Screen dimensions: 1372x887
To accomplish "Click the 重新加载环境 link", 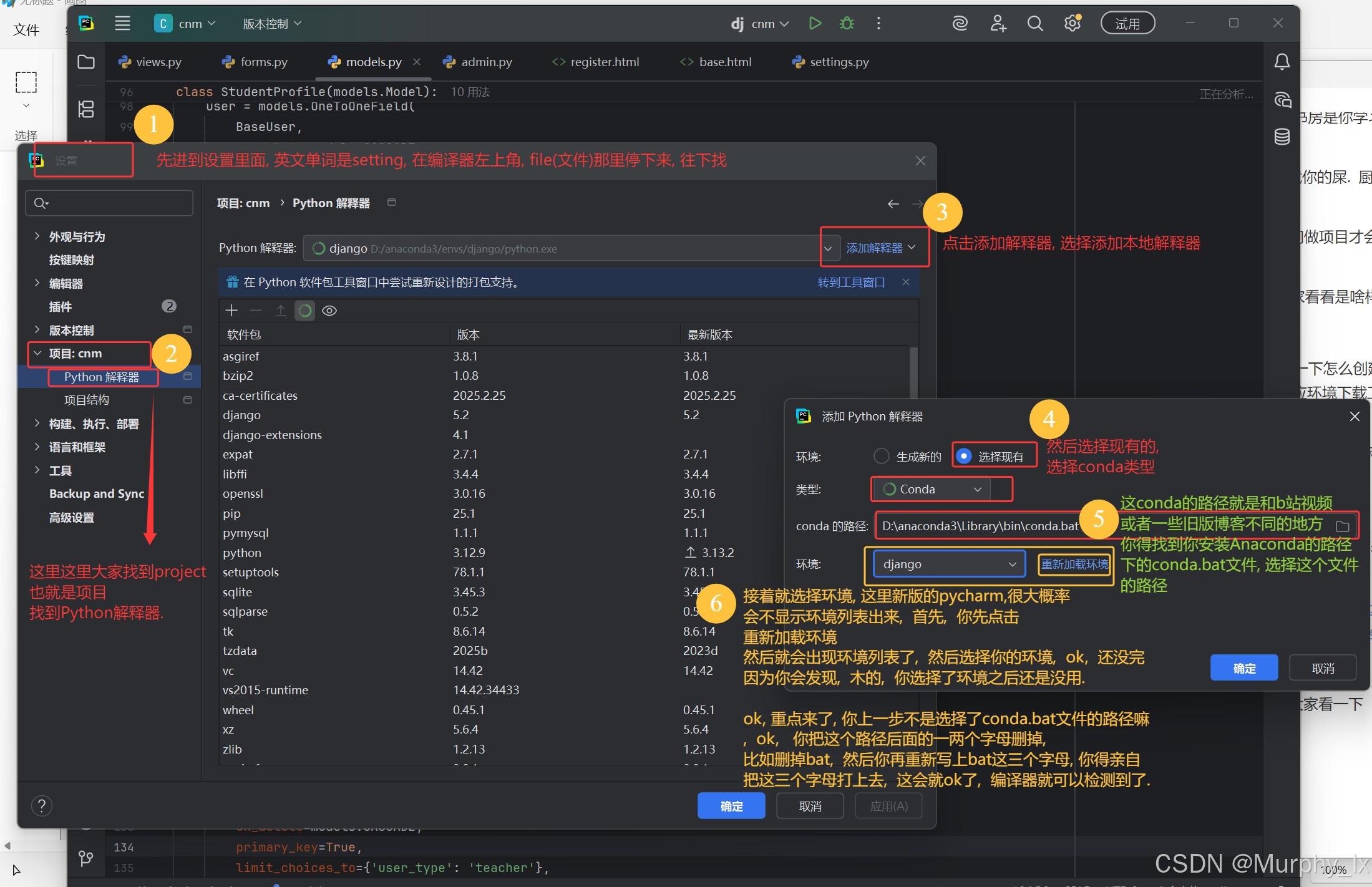I will tap(1074, 565).
